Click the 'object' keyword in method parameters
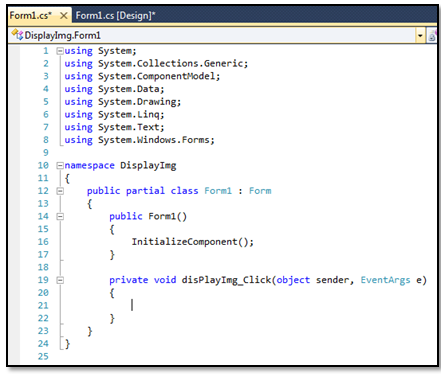 293,280
